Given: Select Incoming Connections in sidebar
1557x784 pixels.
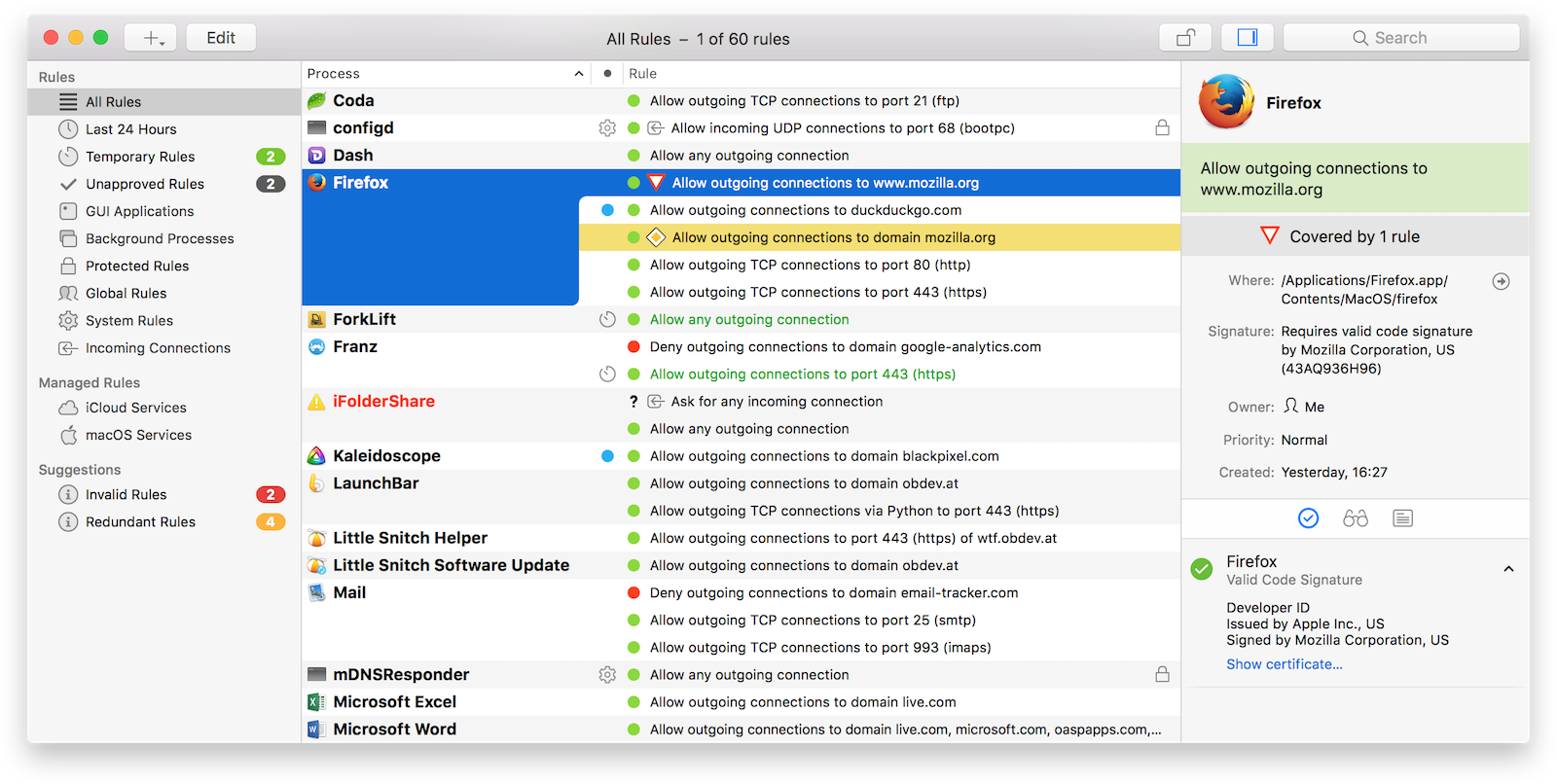Looking at the screenshot, I should 164,348.
